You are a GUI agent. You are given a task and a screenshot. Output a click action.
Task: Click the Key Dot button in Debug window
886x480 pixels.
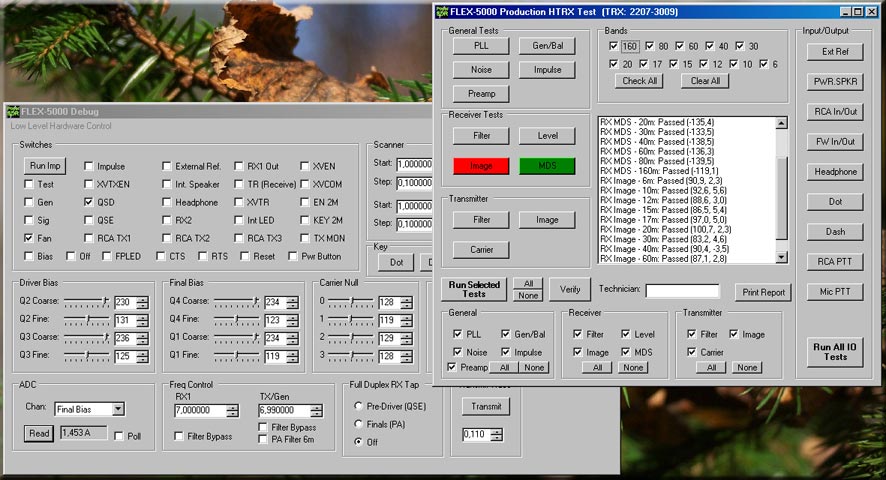(397, 262)
